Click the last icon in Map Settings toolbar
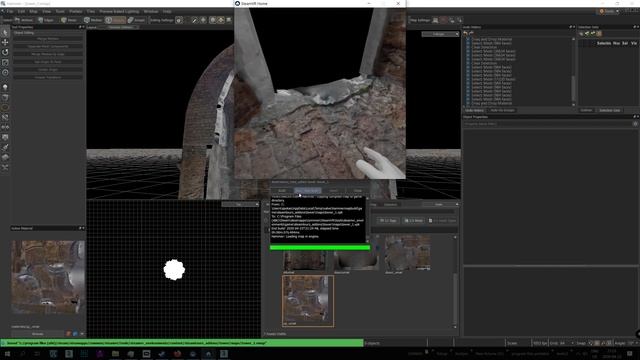The height and width of the screenshot is (360, 640). pos(459,20)
